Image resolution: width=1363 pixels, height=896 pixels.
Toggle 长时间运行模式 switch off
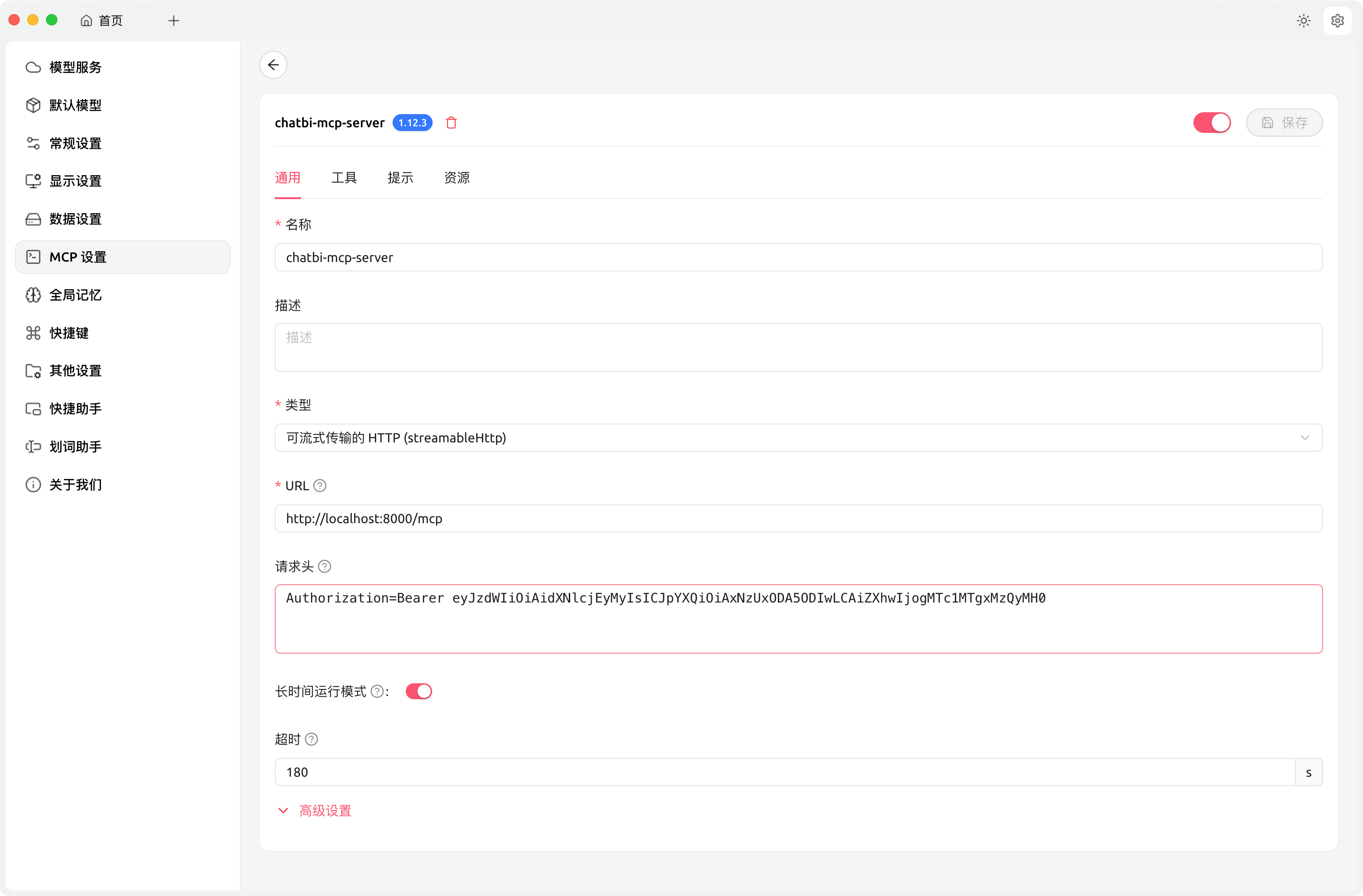(418, 692)
